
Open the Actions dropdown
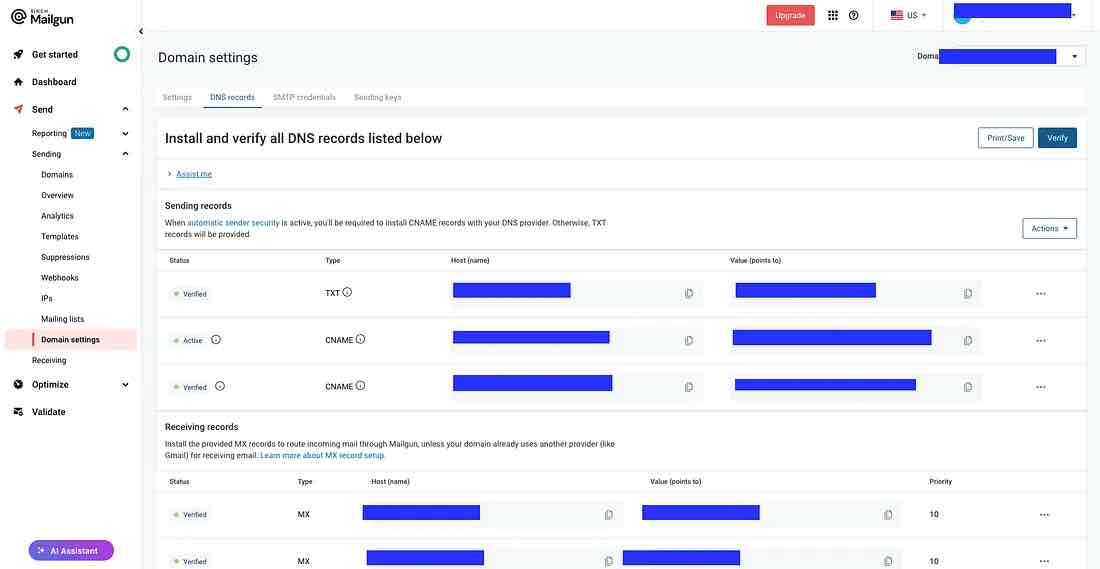pos(1049,228)
